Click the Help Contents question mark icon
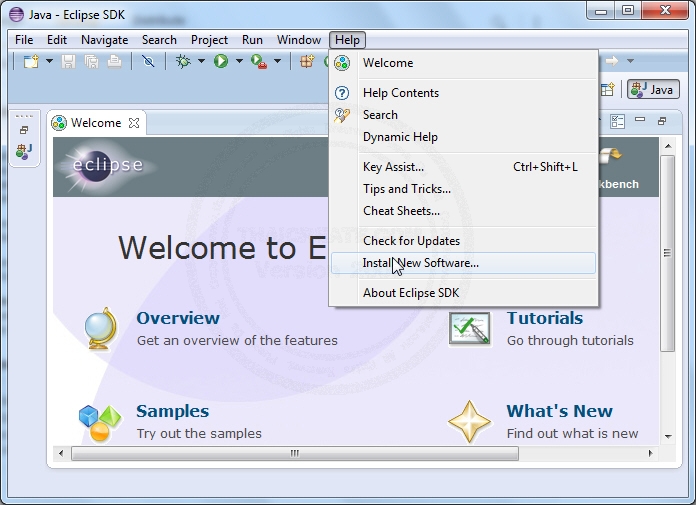Image resolution: width=696 pixels, height=505 pixels. 342,93
